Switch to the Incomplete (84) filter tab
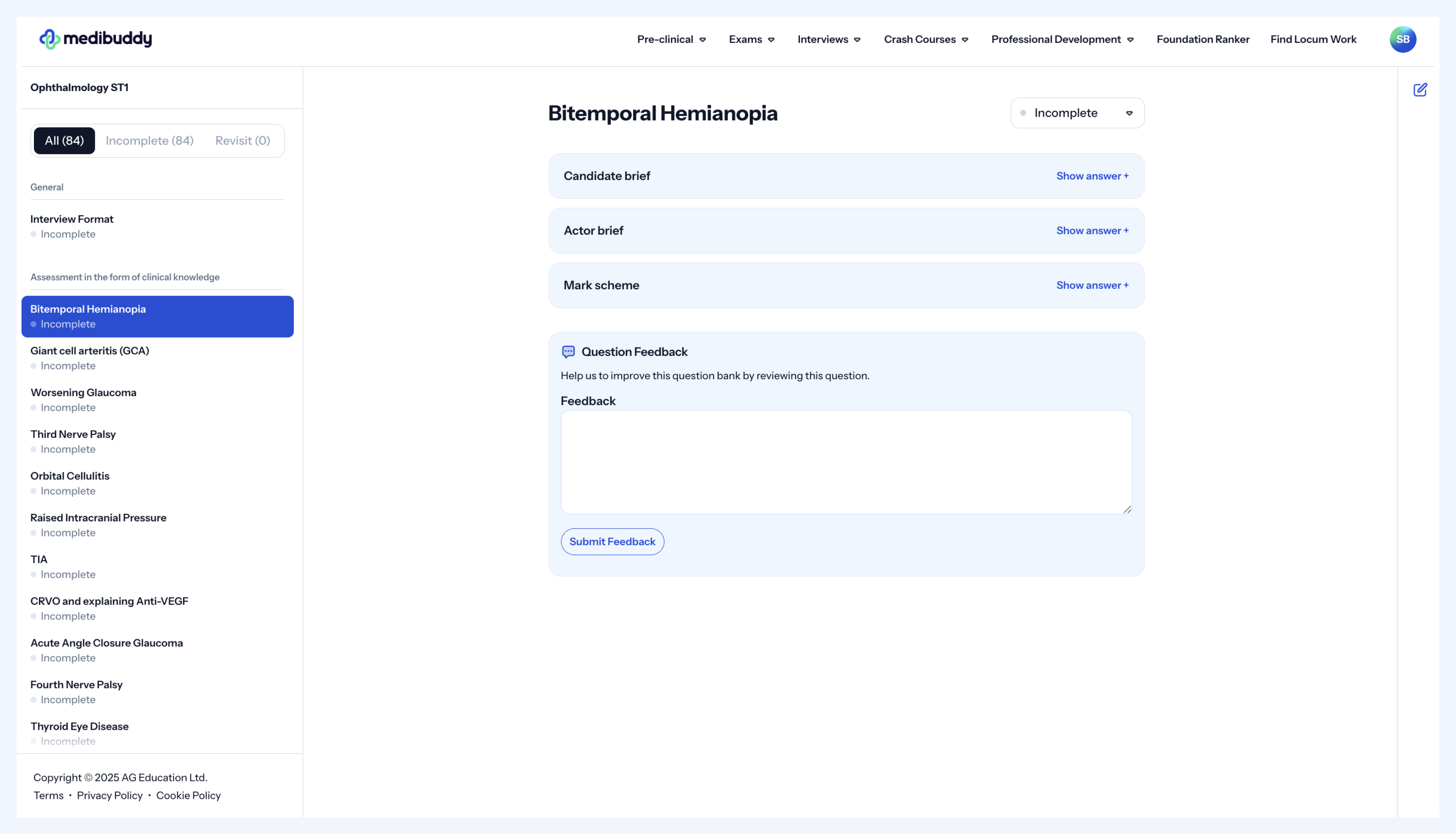Viewport: 1456px width, 834px height. pyautogui.click(x=149, y=140)
